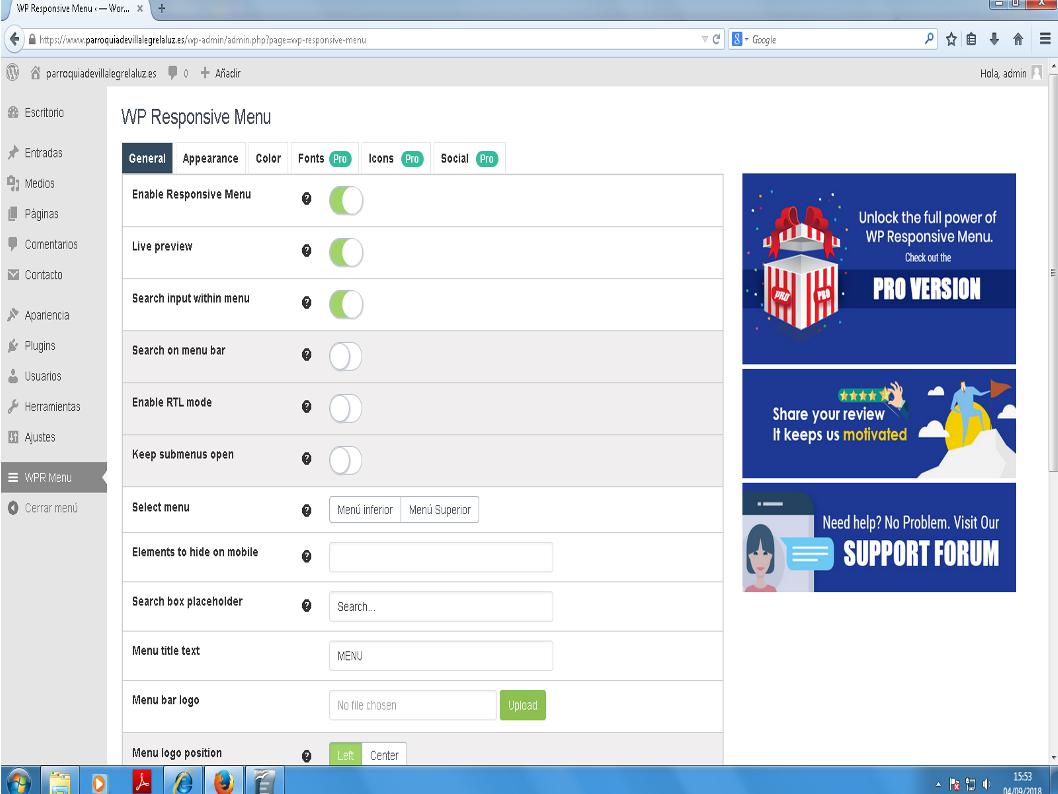
Task: Switch to the Color tab
Action: pyautogui.click(x=268, y=159)
